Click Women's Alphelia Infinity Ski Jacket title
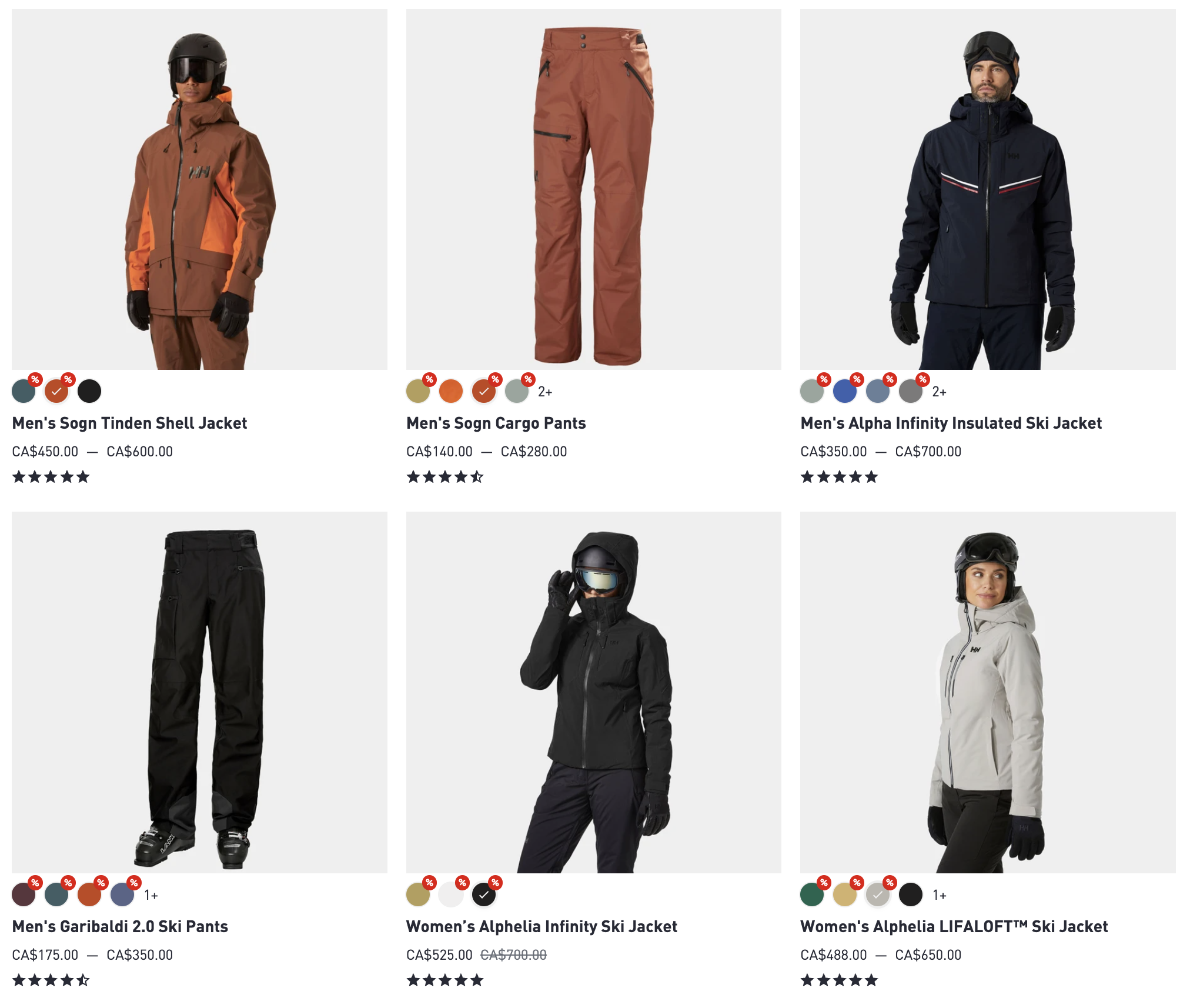 point(541,927)
